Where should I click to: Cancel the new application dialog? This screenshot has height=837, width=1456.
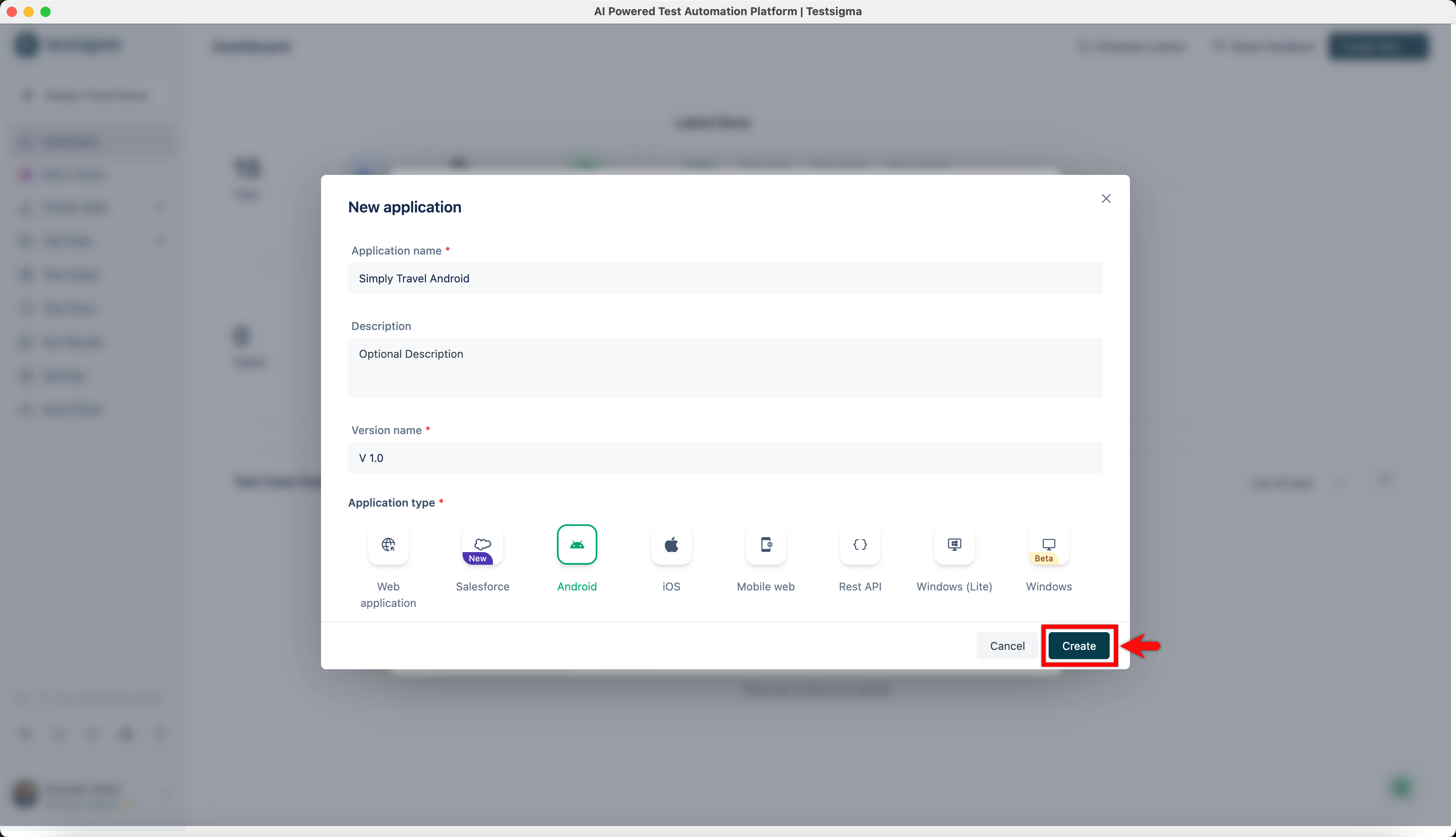[x=1007, y=646]
